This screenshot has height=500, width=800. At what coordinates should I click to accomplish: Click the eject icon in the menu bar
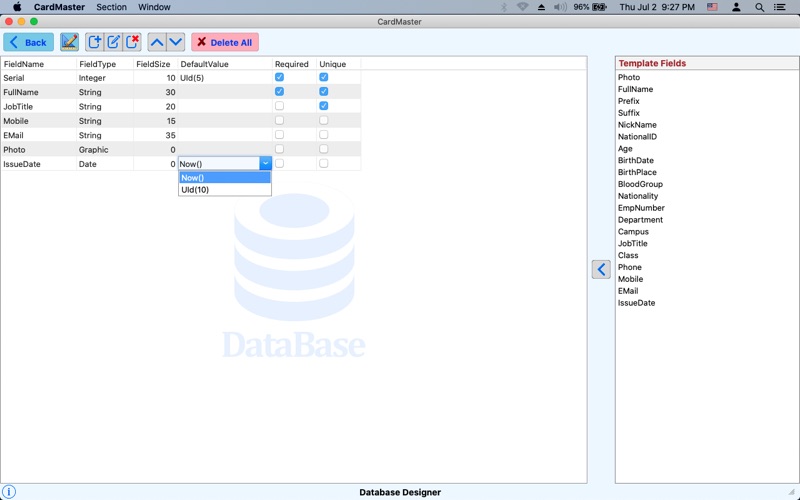point(541,7)
